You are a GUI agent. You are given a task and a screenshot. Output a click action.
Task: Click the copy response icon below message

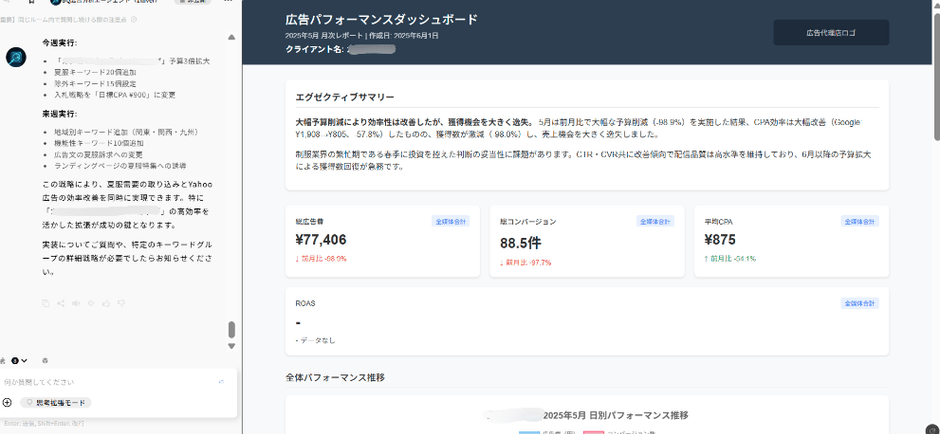coord(46,303)
